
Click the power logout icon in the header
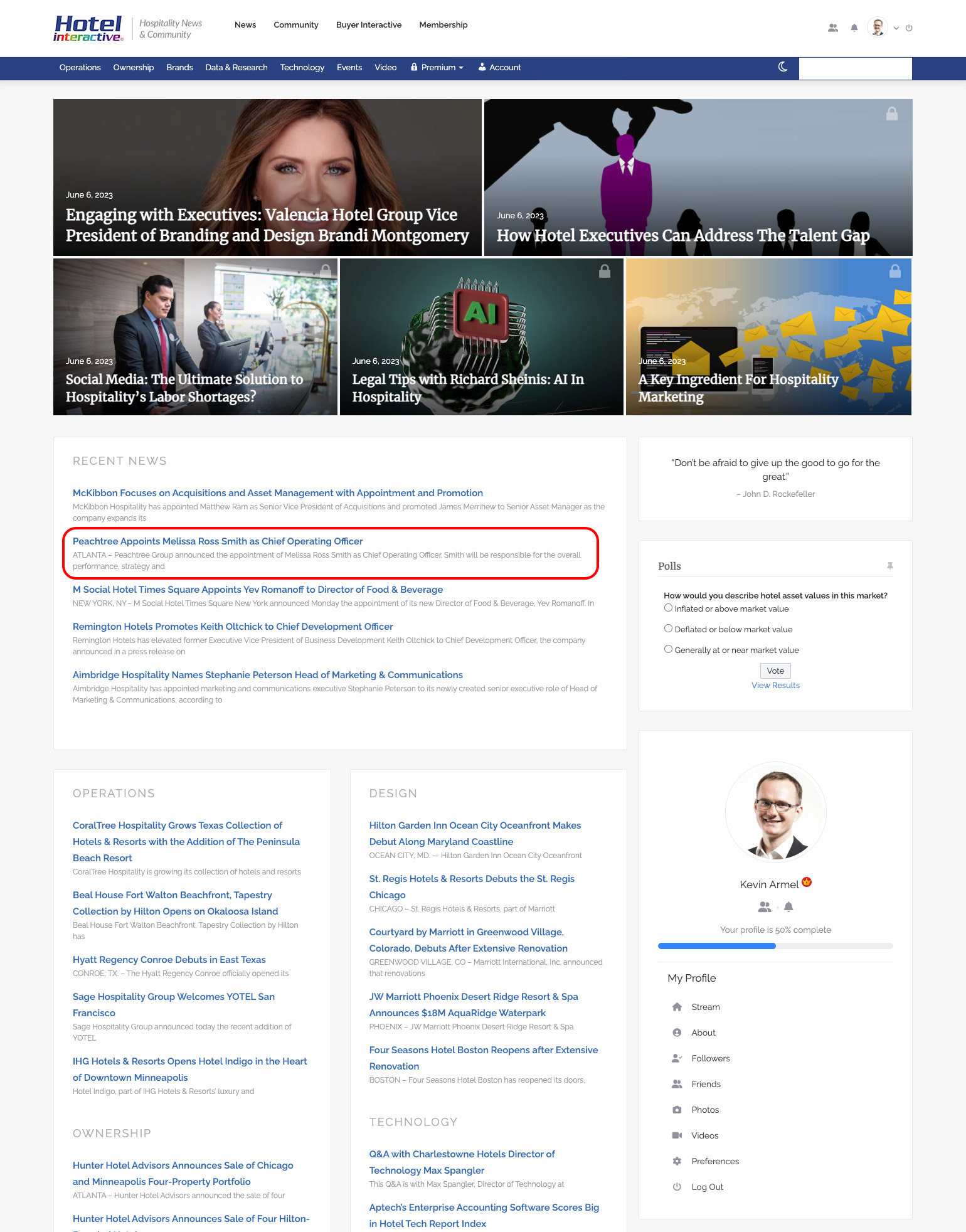(909, 28)
